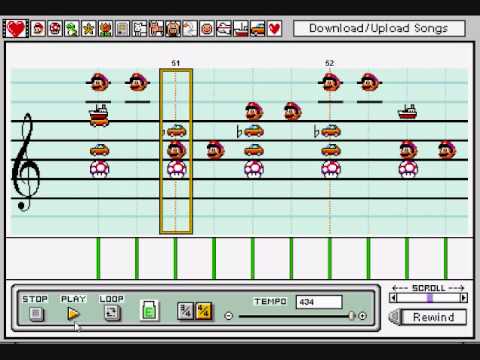Click the mushroom note on the measure 52 line
The height and width of the screenshot is (360, 480).
pos(331,169)
